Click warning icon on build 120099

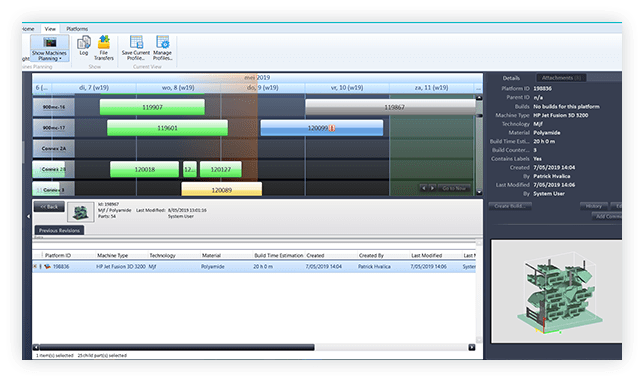(x=332, y=128)
